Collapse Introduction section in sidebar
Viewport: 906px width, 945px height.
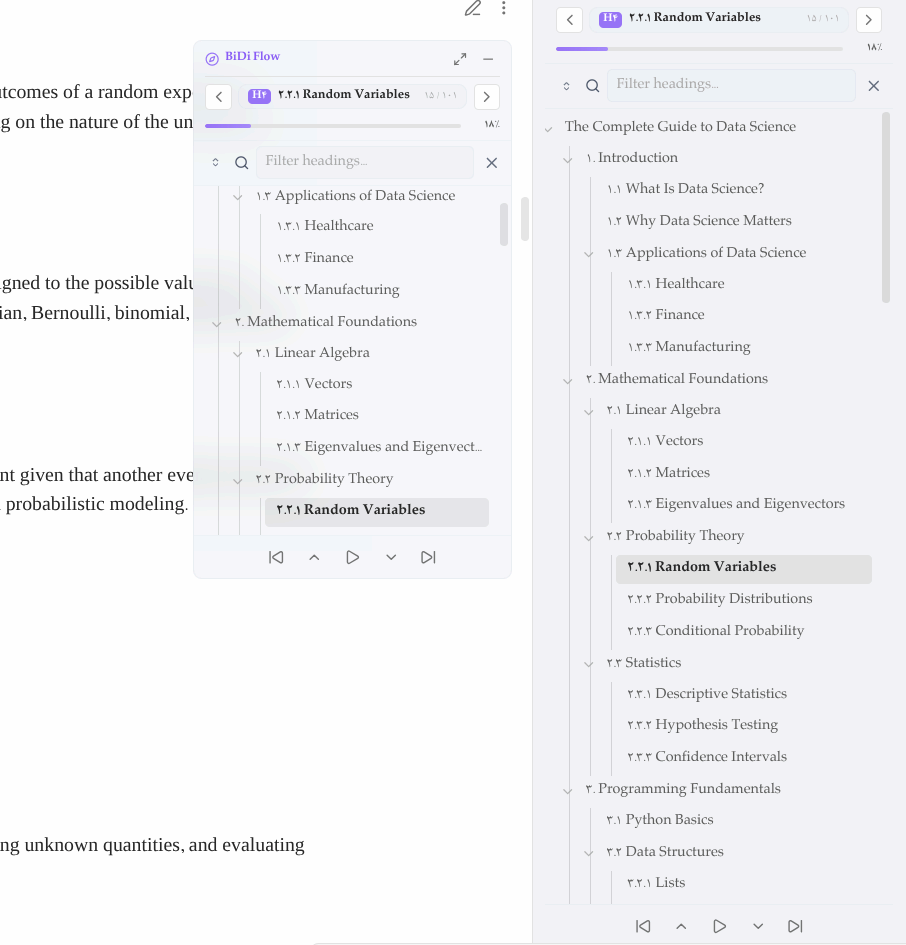tap(568, 160)
